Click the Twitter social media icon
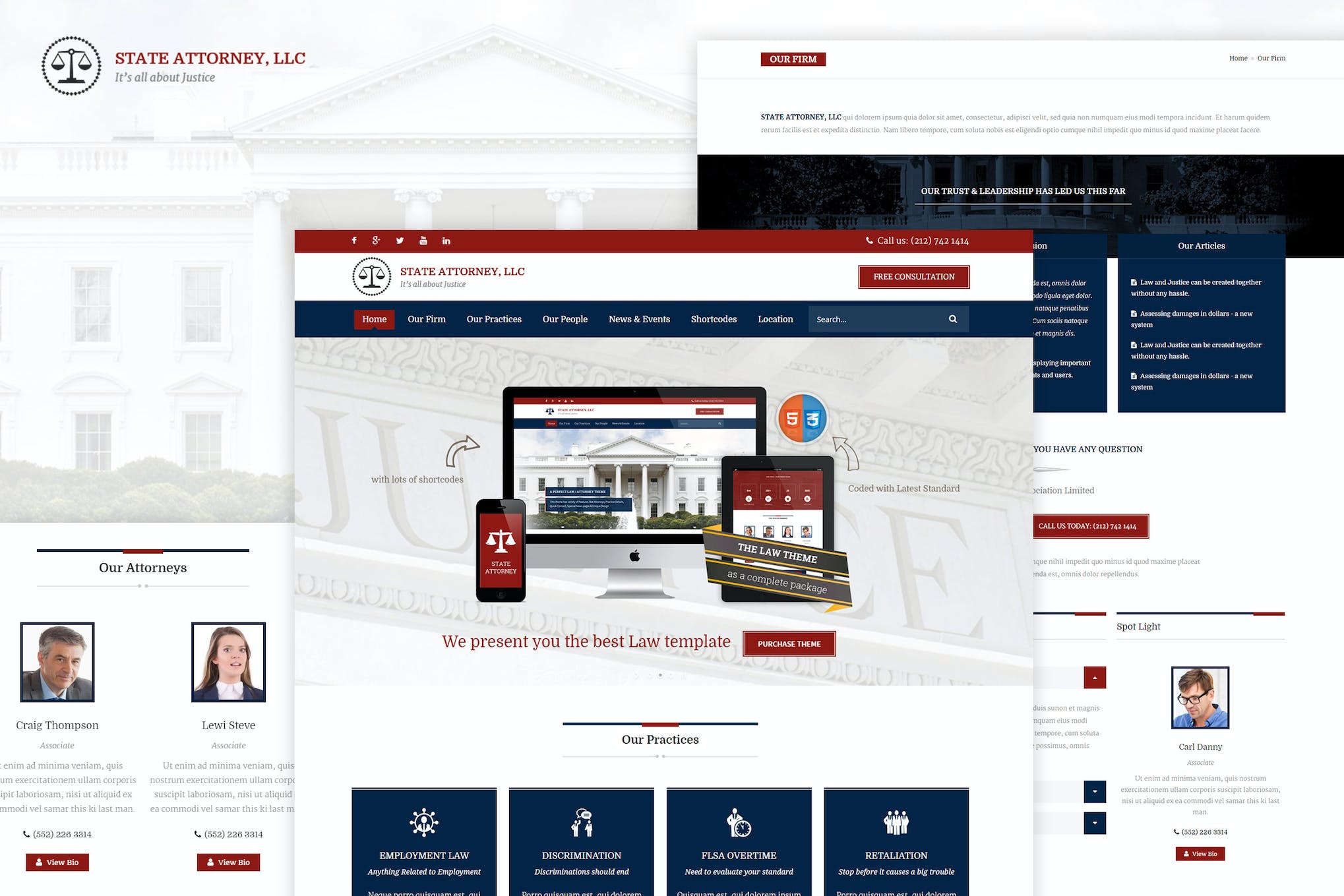The width and height of the screenshot is (1344, 896). (x=400, y=241)
